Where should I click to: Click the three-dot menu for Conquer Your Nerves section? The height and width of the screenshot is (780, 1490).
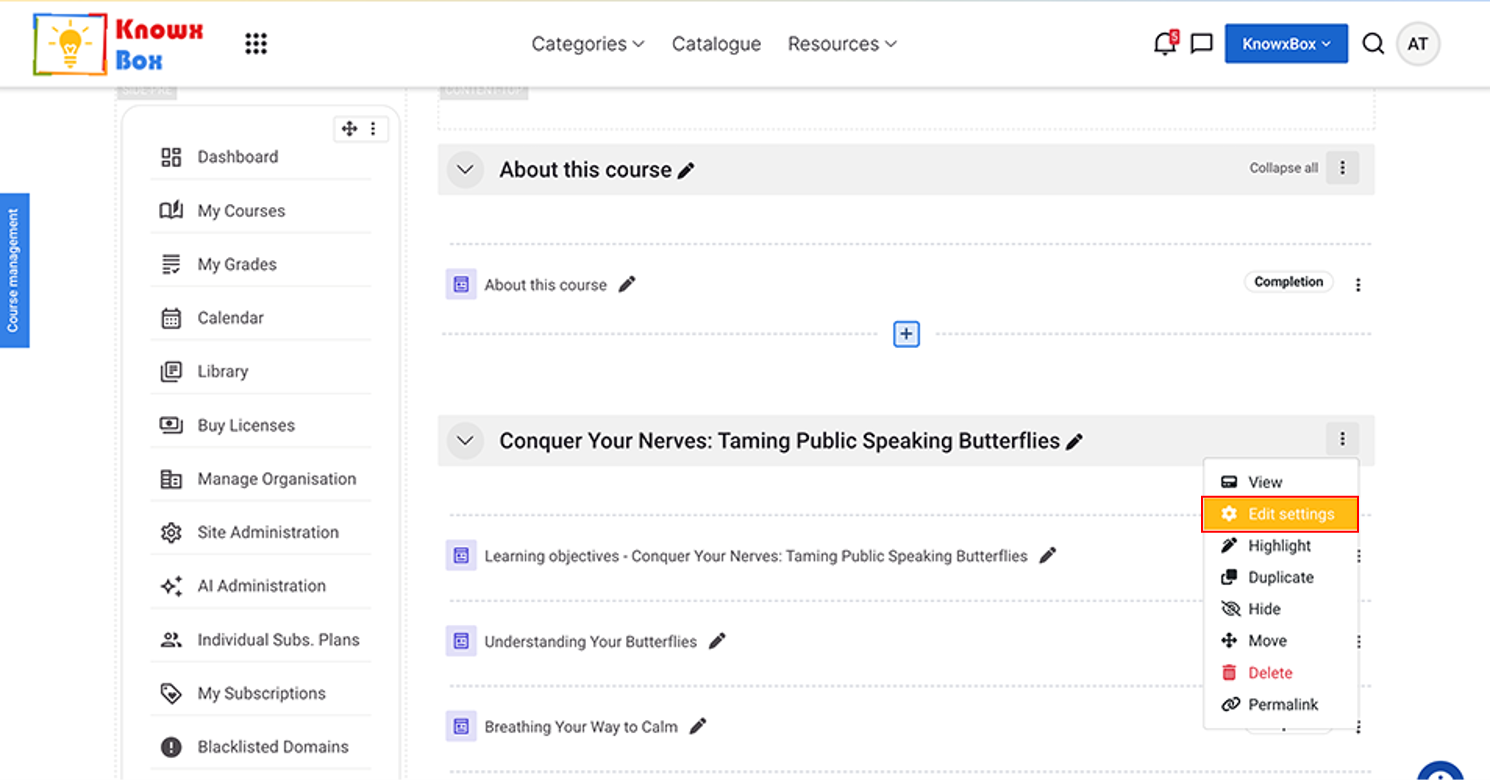point(1342,438)
